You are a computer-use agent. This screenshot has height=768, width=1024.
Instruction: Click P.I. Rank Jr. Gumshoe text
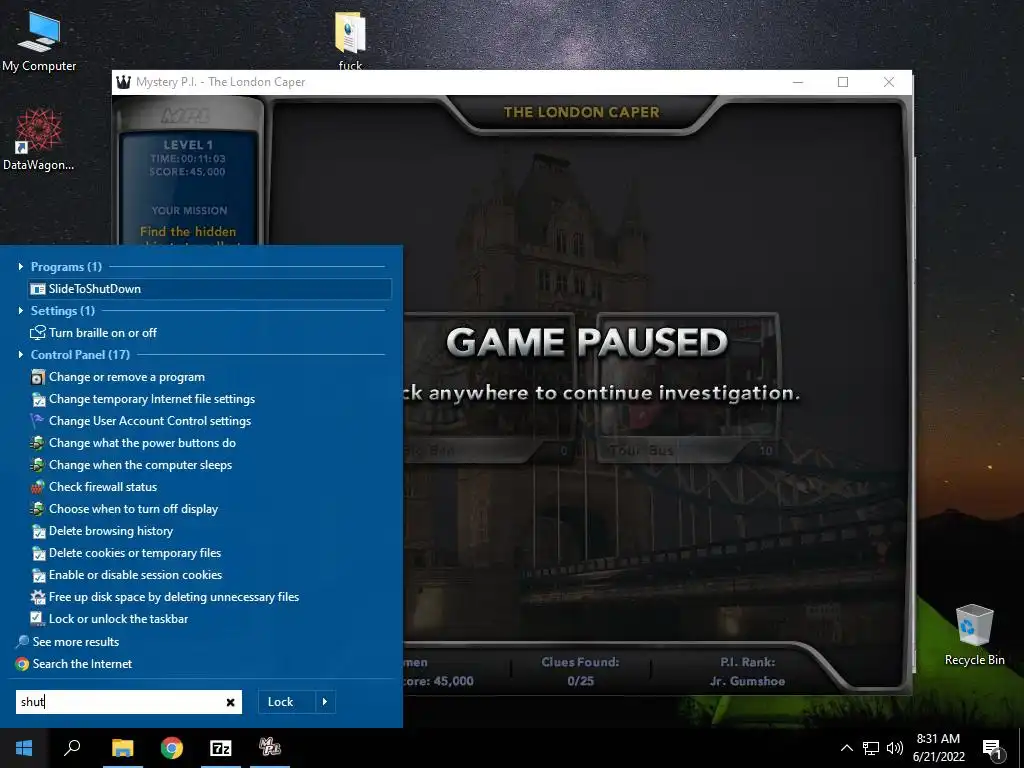coord(748,671)
